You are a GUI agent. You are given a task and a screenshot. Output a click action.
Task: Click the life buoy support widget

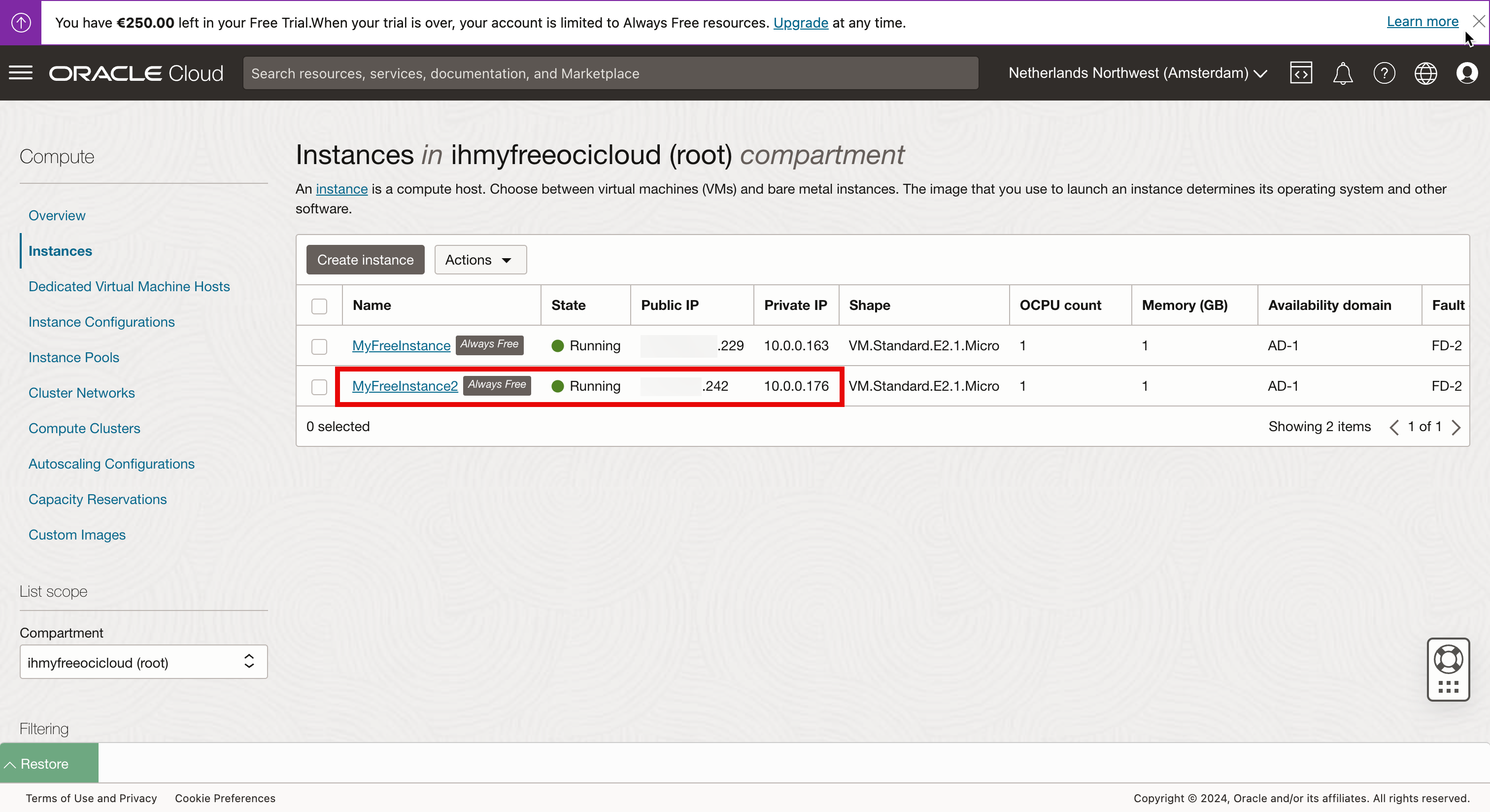click(1448, 660)
